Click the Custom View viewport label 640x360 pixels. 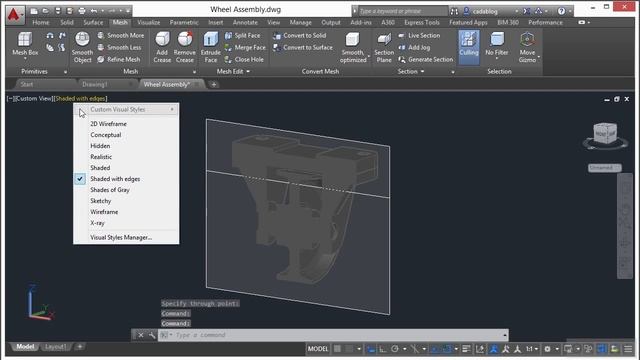click(34, 98)
